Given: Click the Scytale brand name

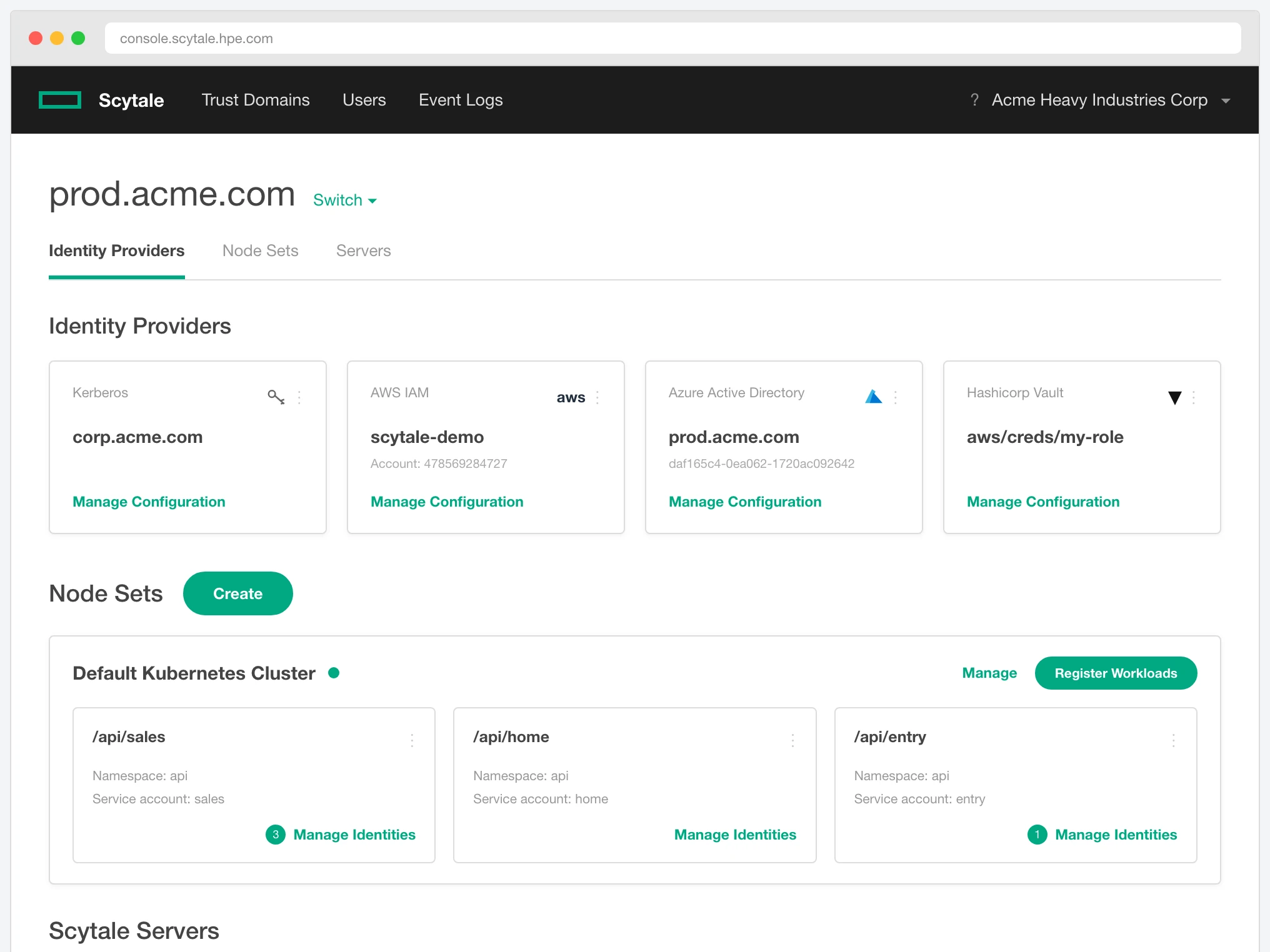Looking at the screenshot, I should (x=131, y=100).
